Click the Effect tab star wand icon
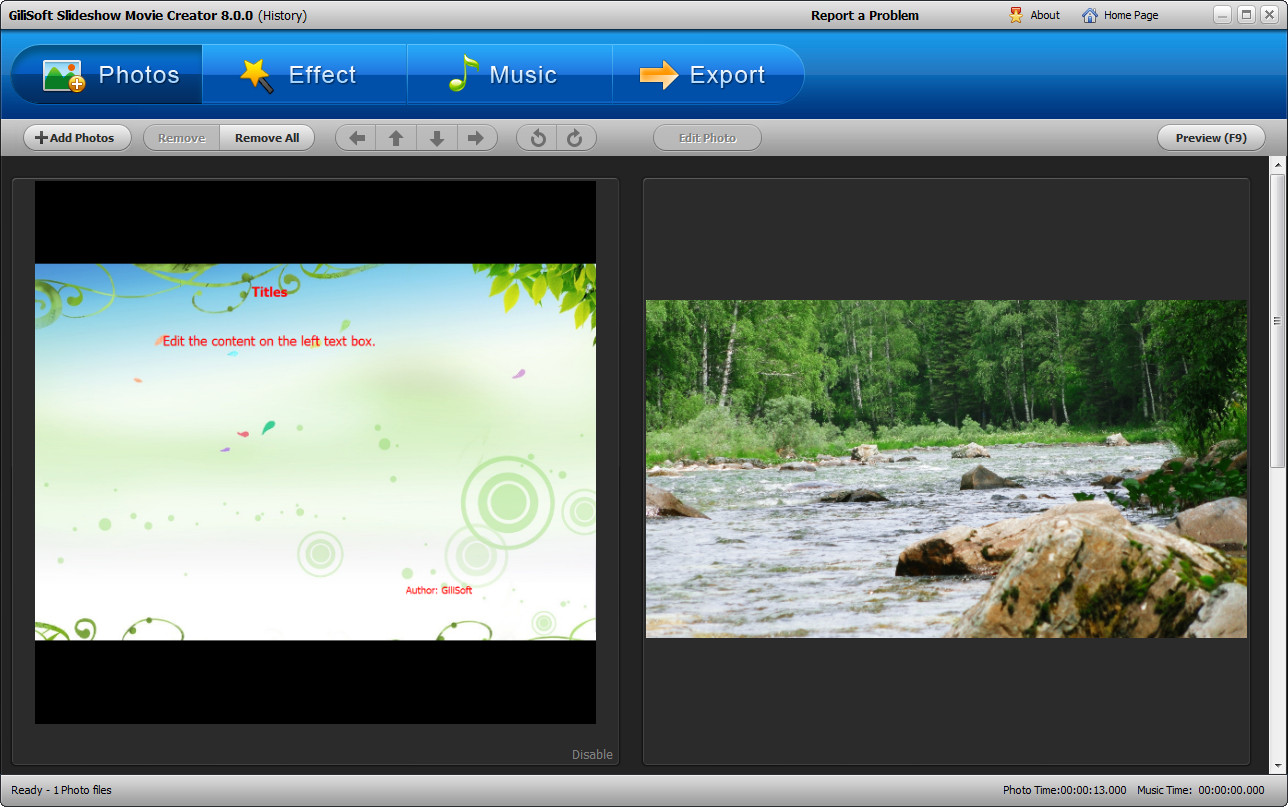The image size is (1288, 807). coord(257,75)
